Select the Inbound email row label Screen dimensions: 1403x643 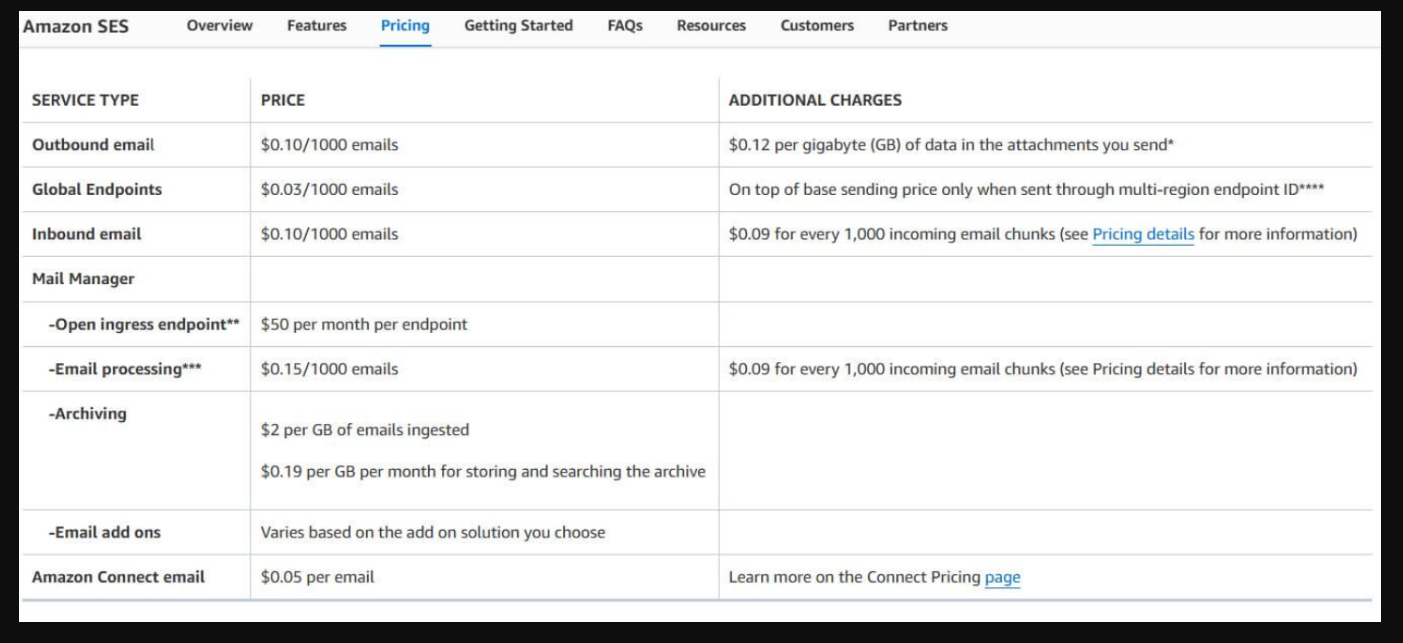(86, 234)
